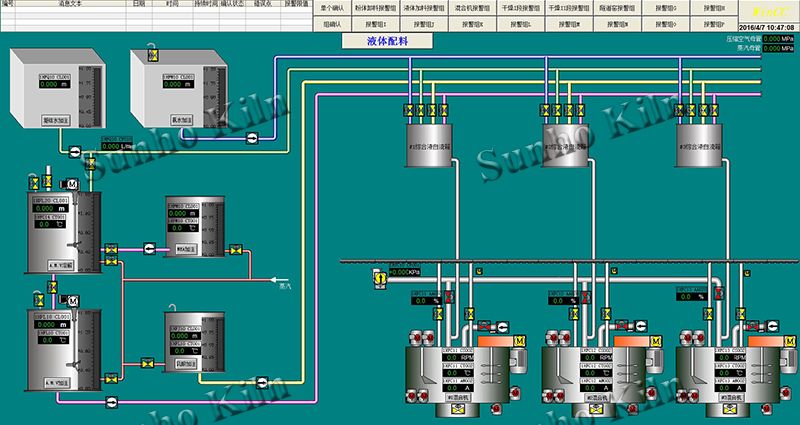
Task: Toggle the pink-pipe outlet valve of upper stirred tank
Action: pyautogui.click(x=112, y=249)
